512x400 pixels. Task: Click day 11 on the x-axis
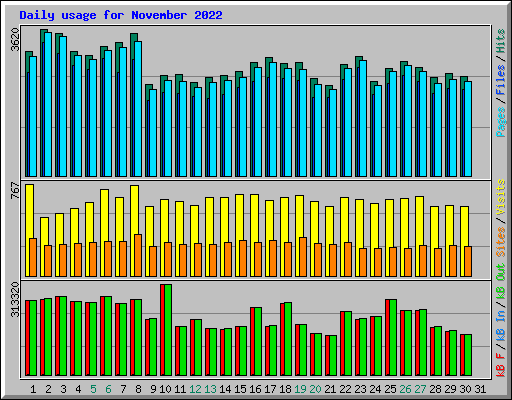point(180,389)
